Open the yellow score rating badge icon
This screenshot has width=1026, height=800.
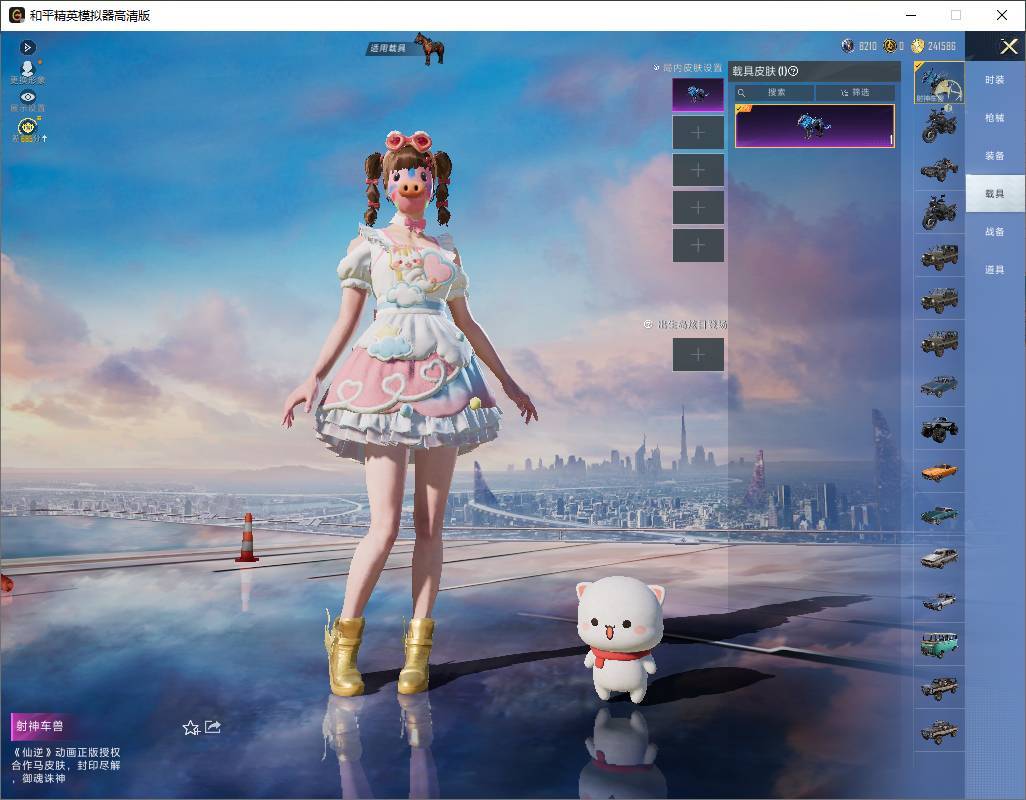tap(27, 128)
